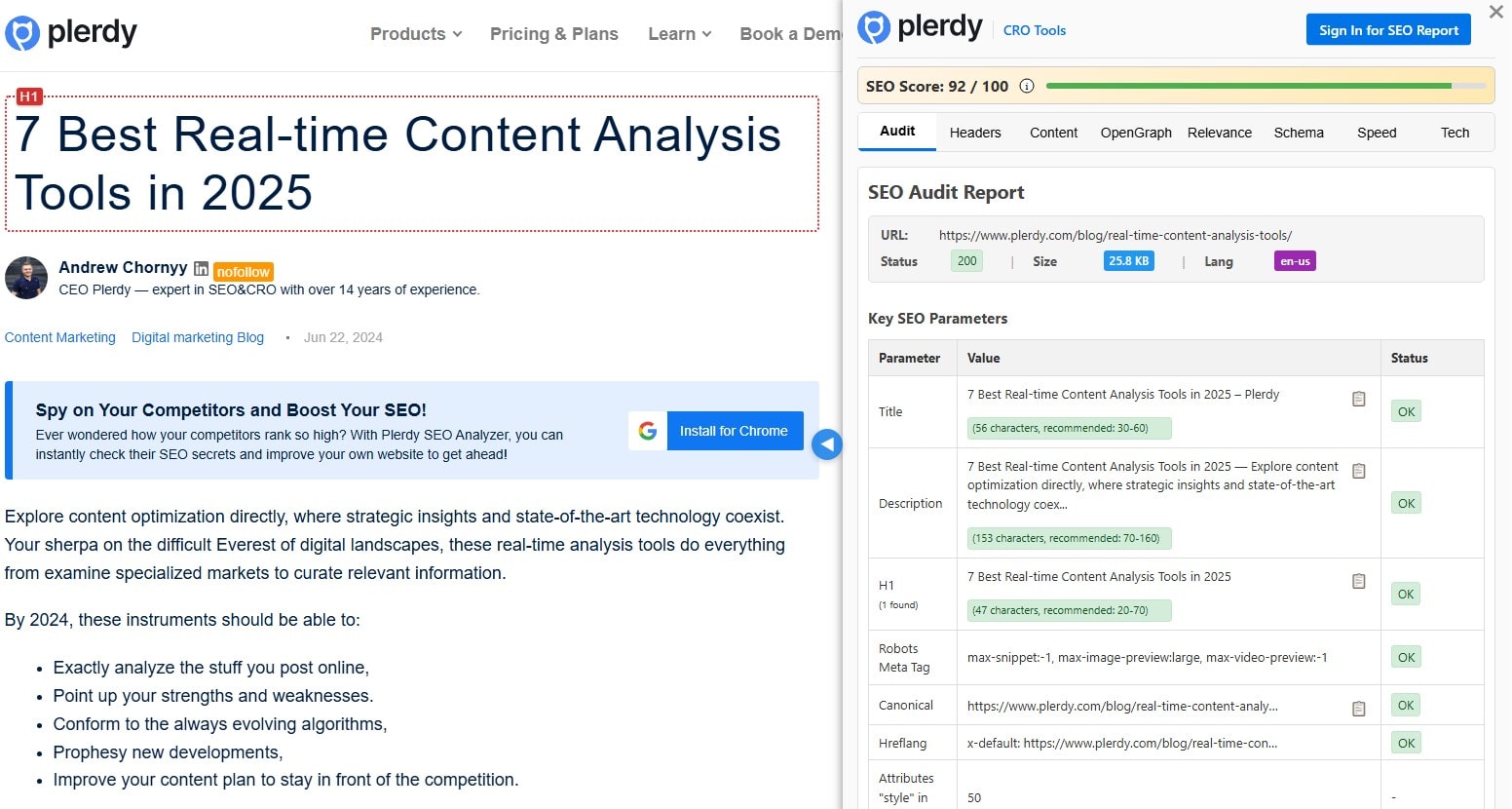Viewport: 1512px width, 809px height.
Task: Click the Plerdy logo in the site header
Action: 71,32
